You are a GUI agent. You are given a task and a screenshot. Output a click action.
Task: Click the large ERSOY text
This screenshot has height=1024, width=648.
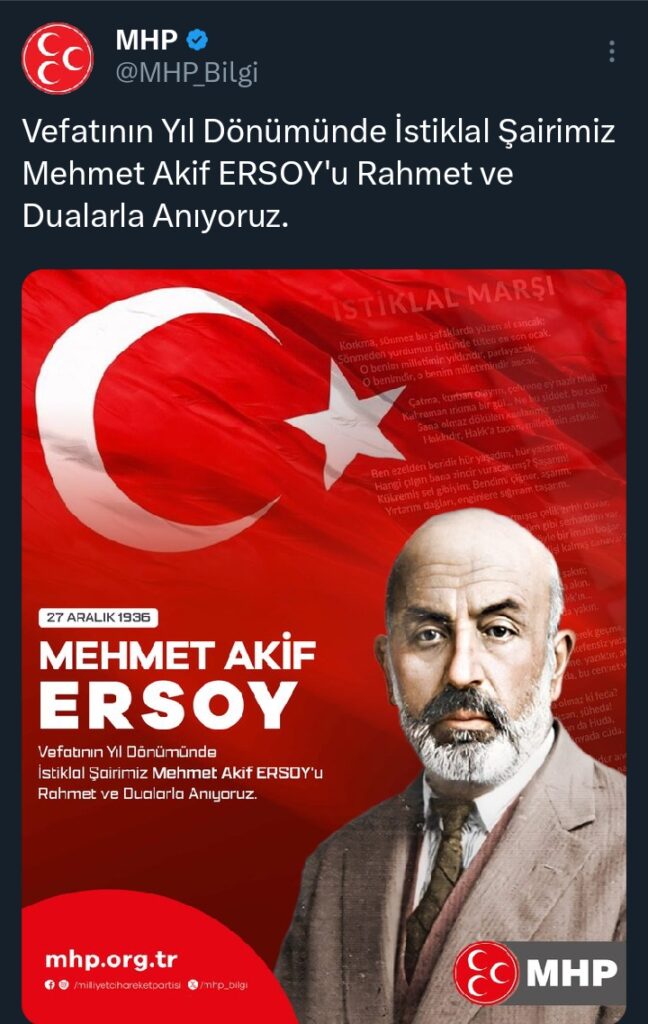point(169,705)
